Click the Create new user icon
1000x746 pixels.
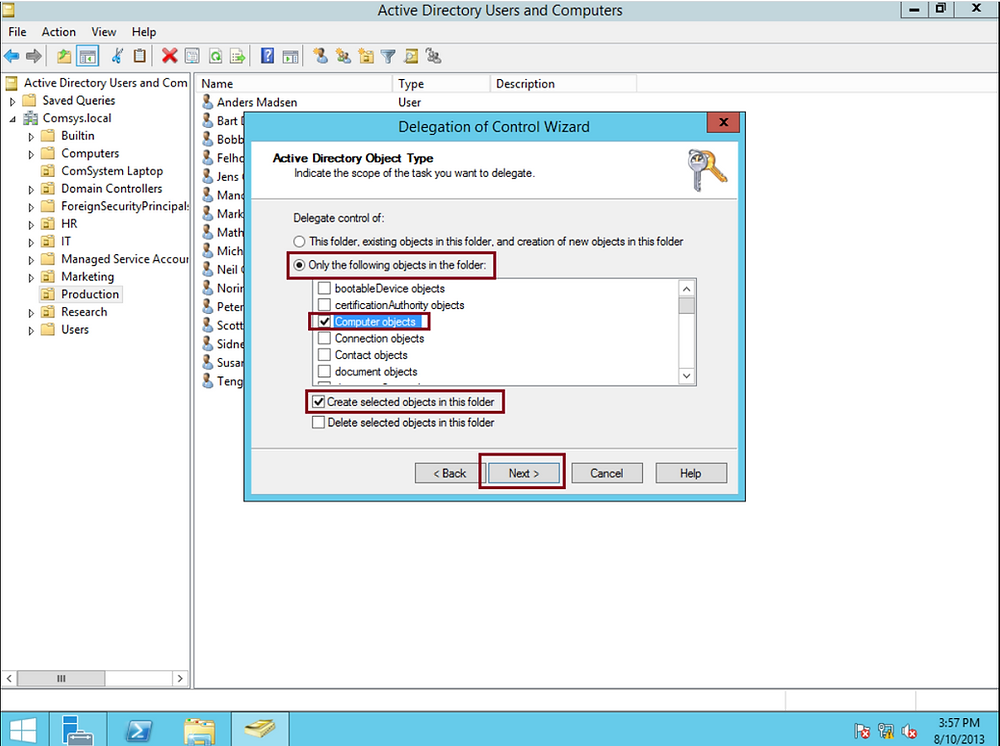pos(321,56)
